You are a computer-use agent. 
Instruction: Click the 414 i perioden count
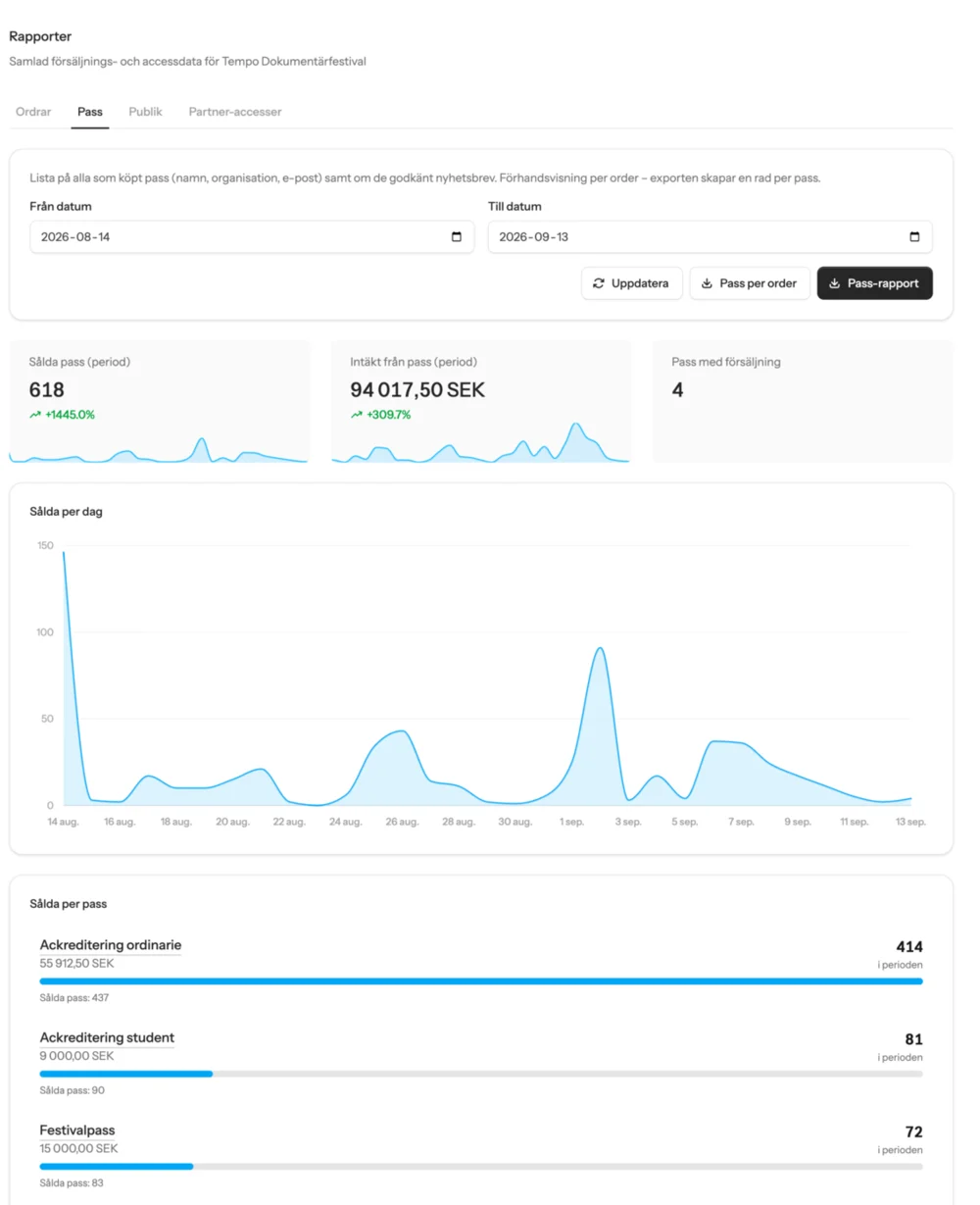[908, 947]
